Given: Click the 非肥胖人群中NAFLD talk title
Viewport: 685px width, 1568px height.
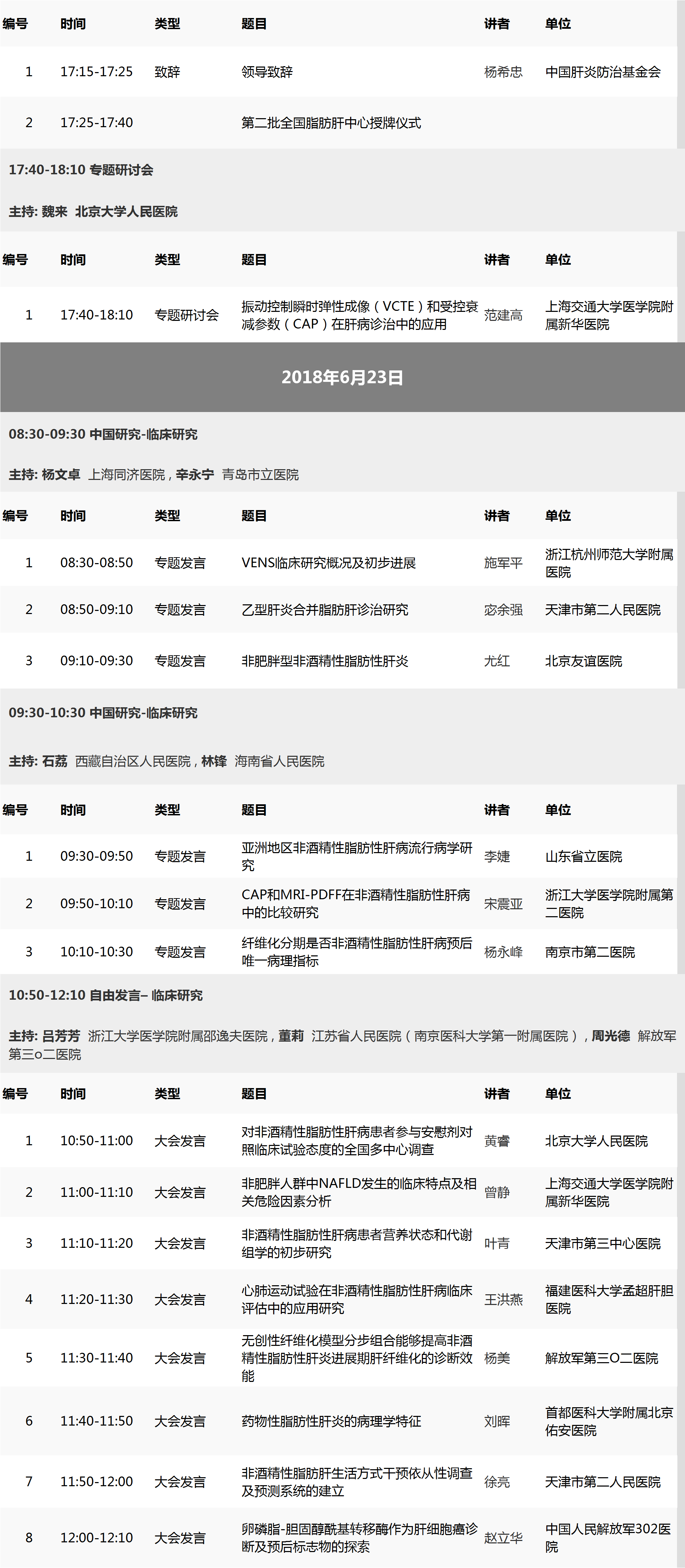Looking at the screenshot, I should (359, 1192).
